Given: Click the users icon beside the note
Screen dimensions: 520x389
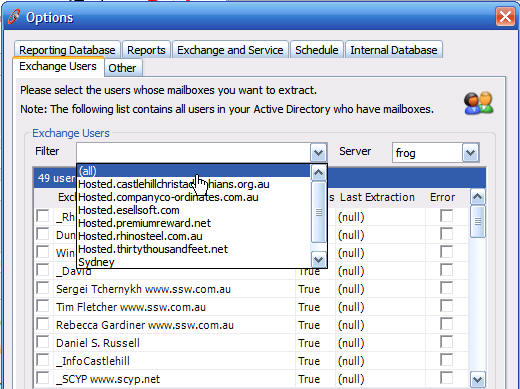Looking at the screenshot, I should pyautogui.click(x=479, y=103).
